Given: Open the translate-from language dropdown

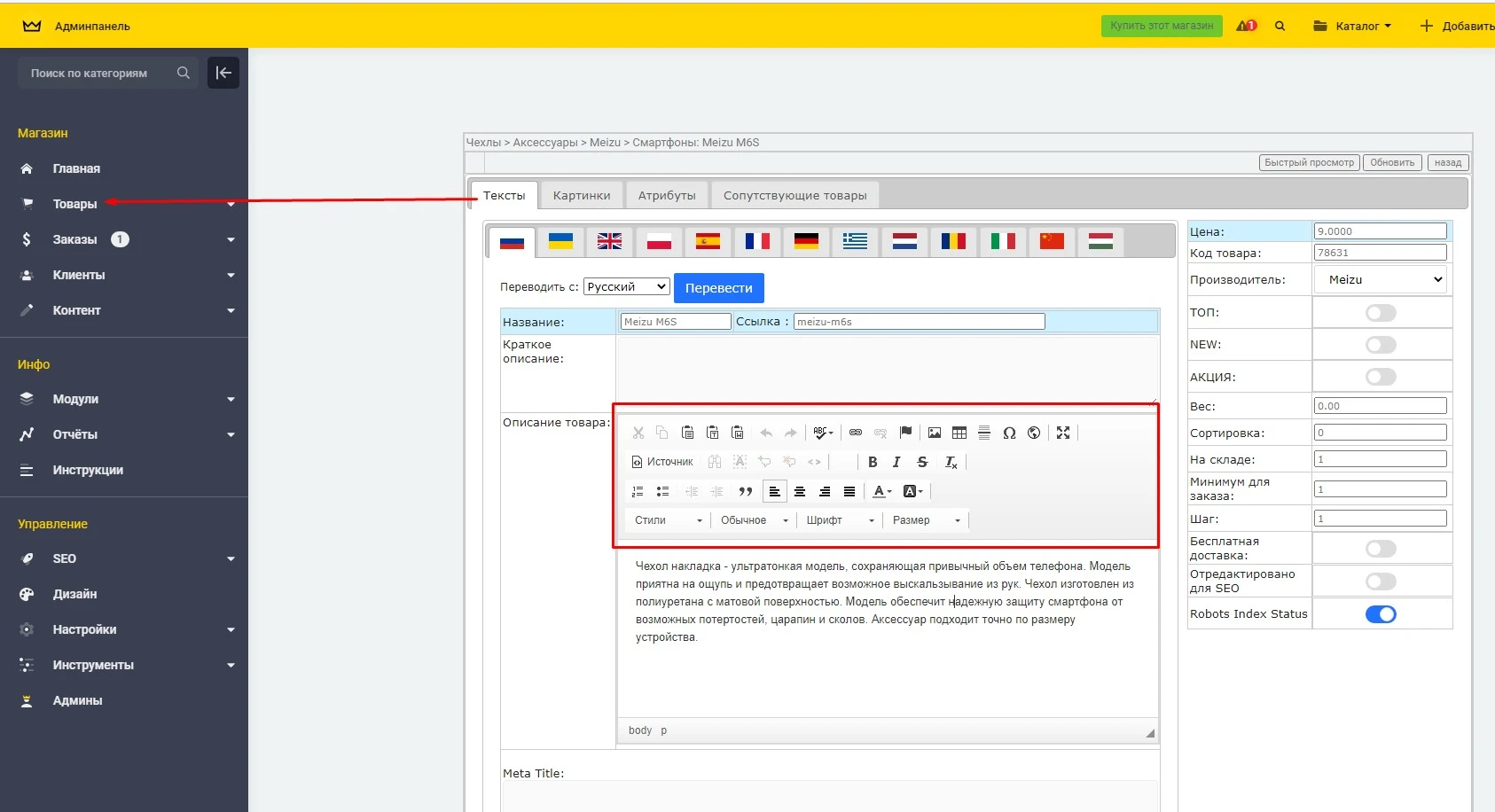Looking at the screenshot, I should point(626,287).
